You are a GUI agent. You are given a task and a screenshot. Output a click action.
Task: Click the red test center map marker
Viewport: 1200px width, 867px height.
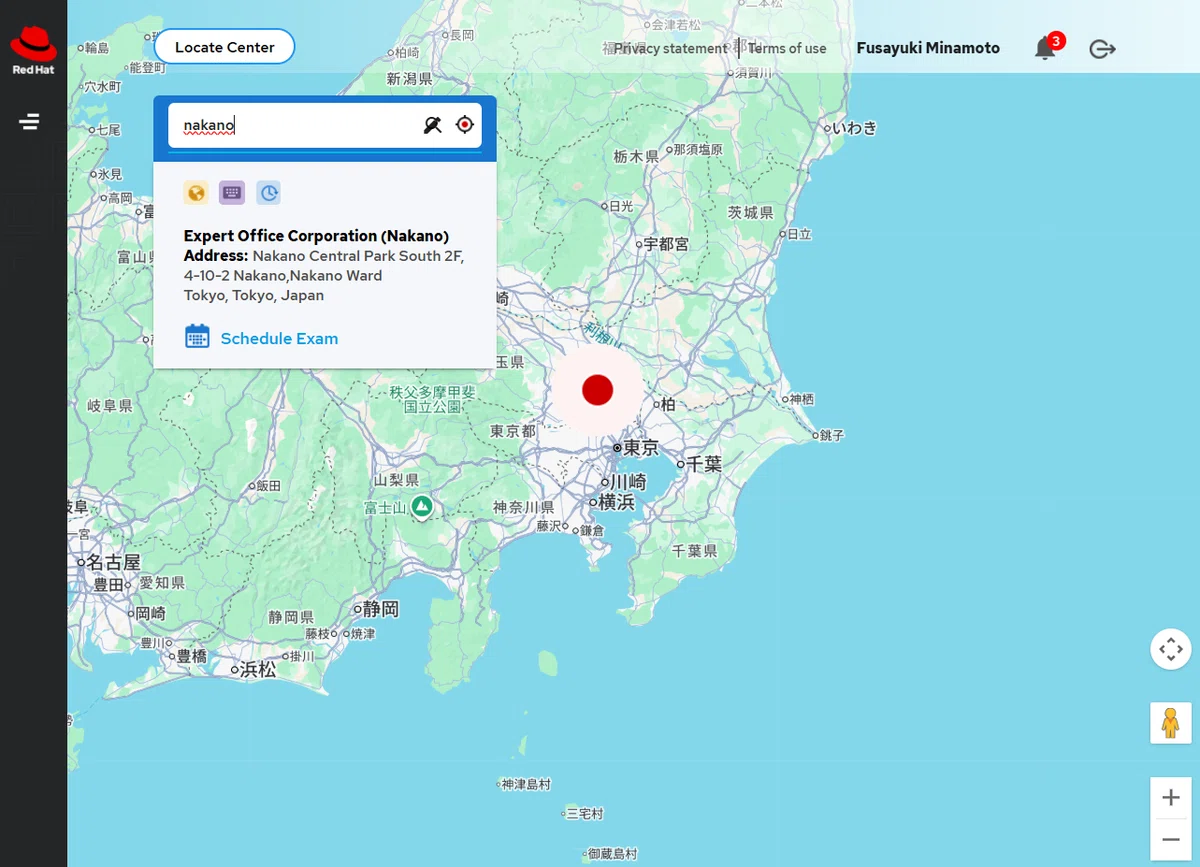click(597, 390)
